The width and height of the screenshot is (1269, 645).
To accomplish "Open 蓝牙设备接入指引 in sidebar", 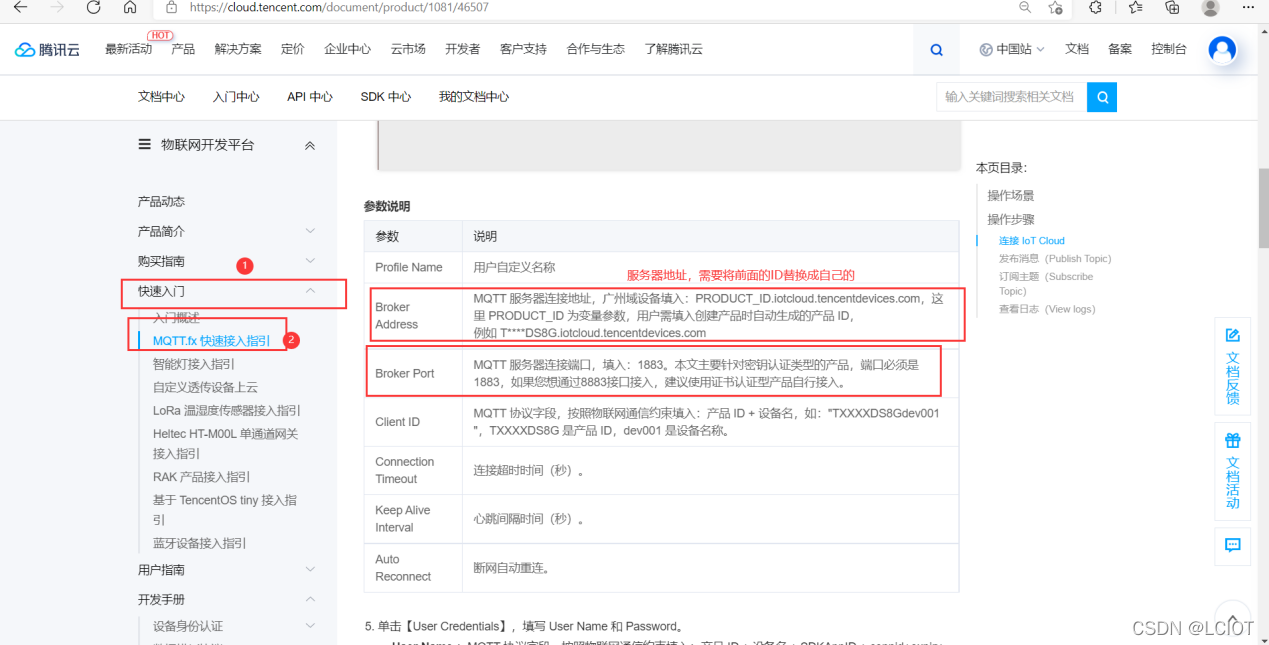I will click(200, 544).
